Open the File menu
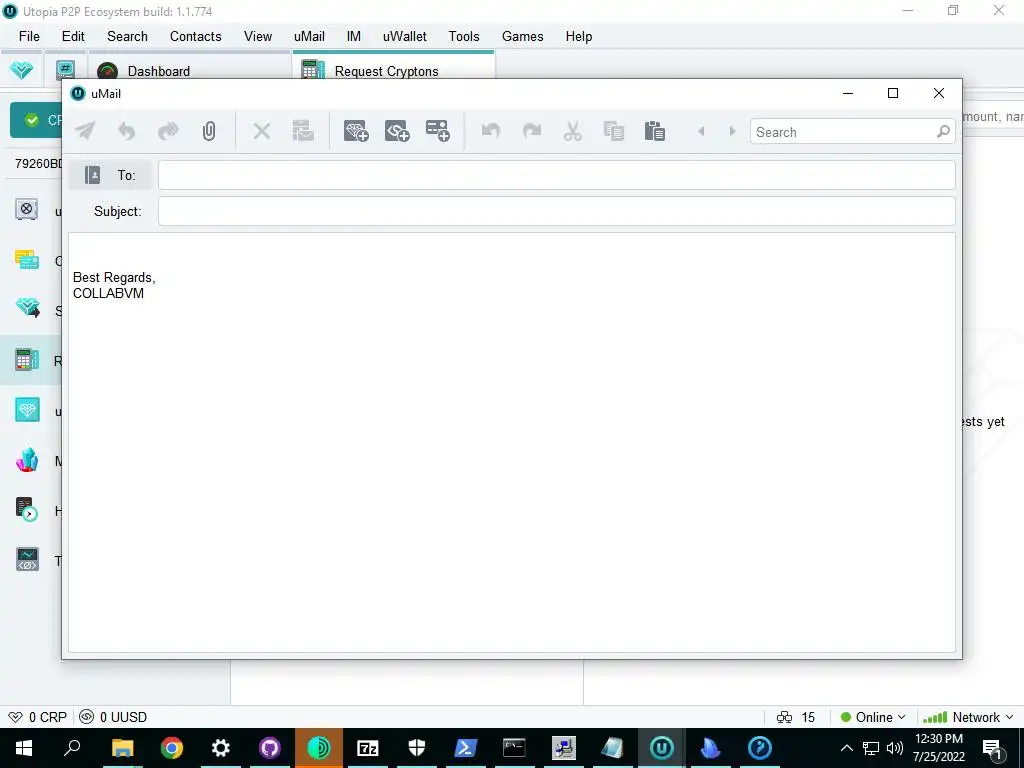 [x=29, y=37]
